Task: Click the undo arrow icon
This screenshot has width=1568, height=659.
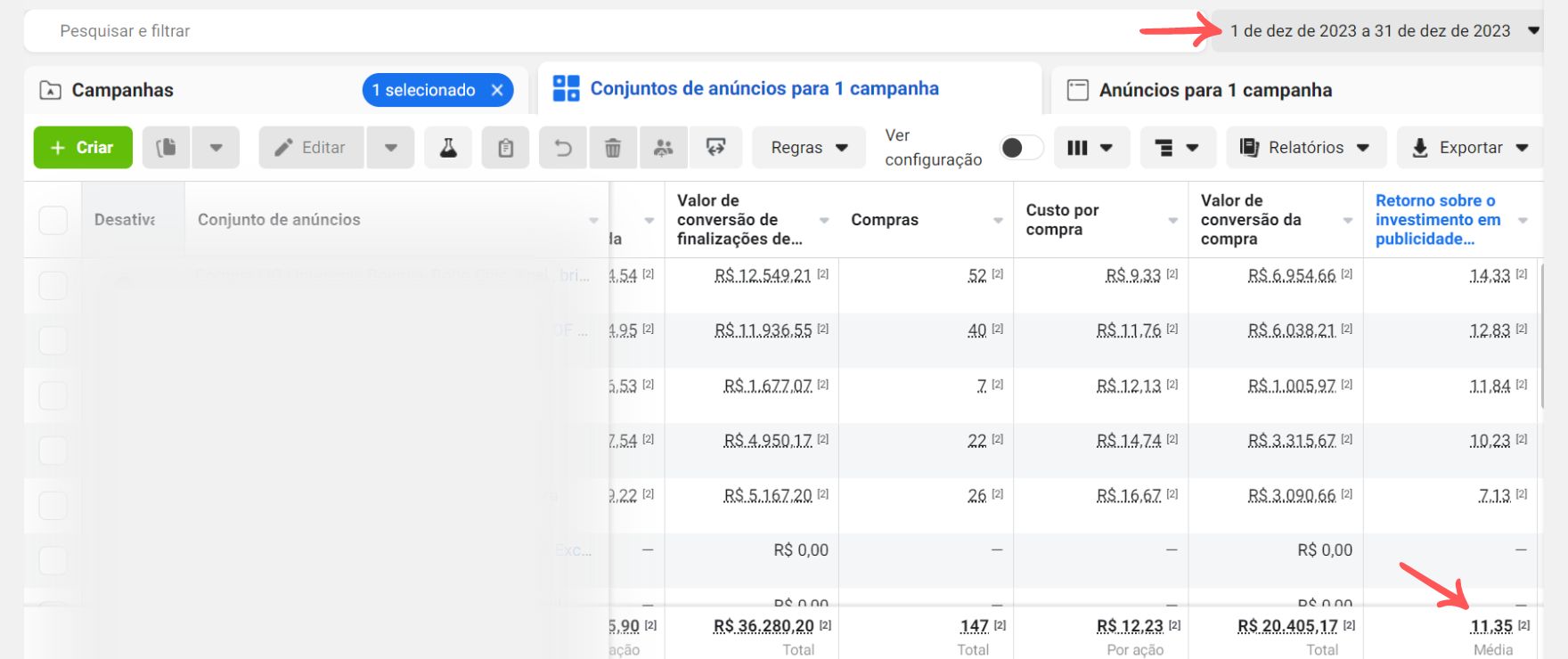Action: pos(563,148)
